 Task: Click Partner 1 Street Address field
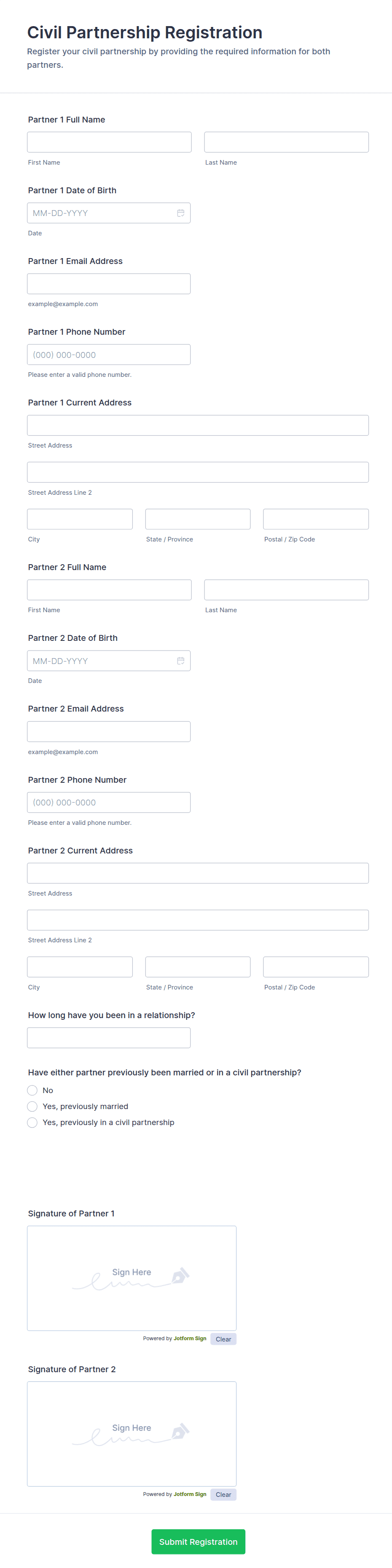tap(198, 426)
